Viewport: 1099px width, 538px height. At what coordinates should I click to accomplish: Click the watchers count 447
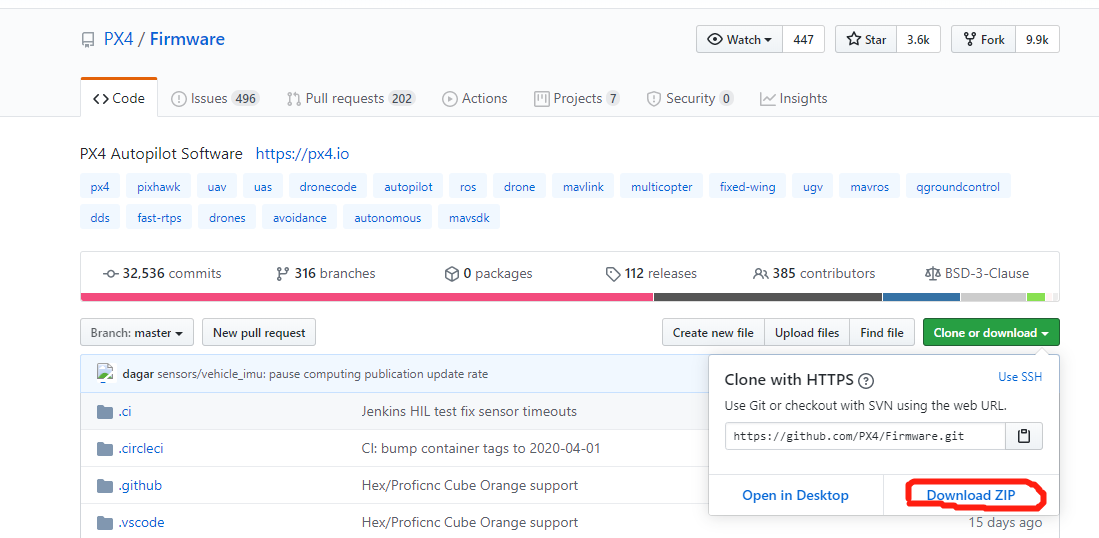pyautogui.click(x=803, y=39)
